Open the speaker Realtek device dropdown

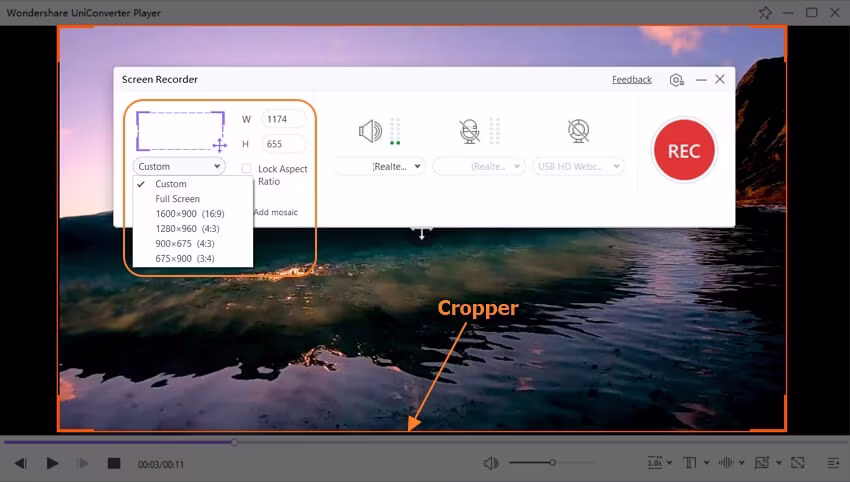pos(378,166)
